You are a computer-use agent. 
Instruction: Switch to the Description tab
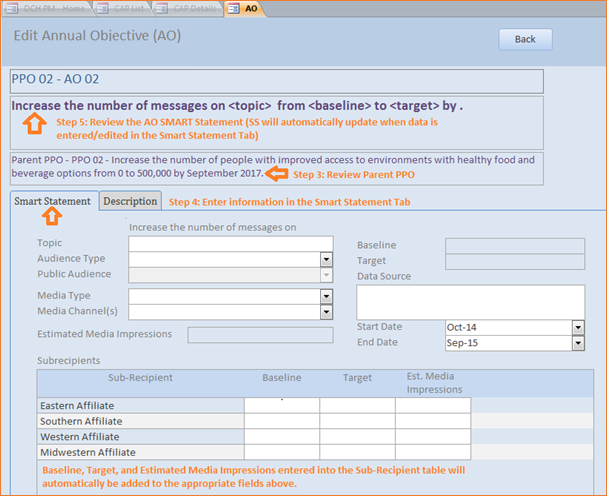tap(130, 201)
